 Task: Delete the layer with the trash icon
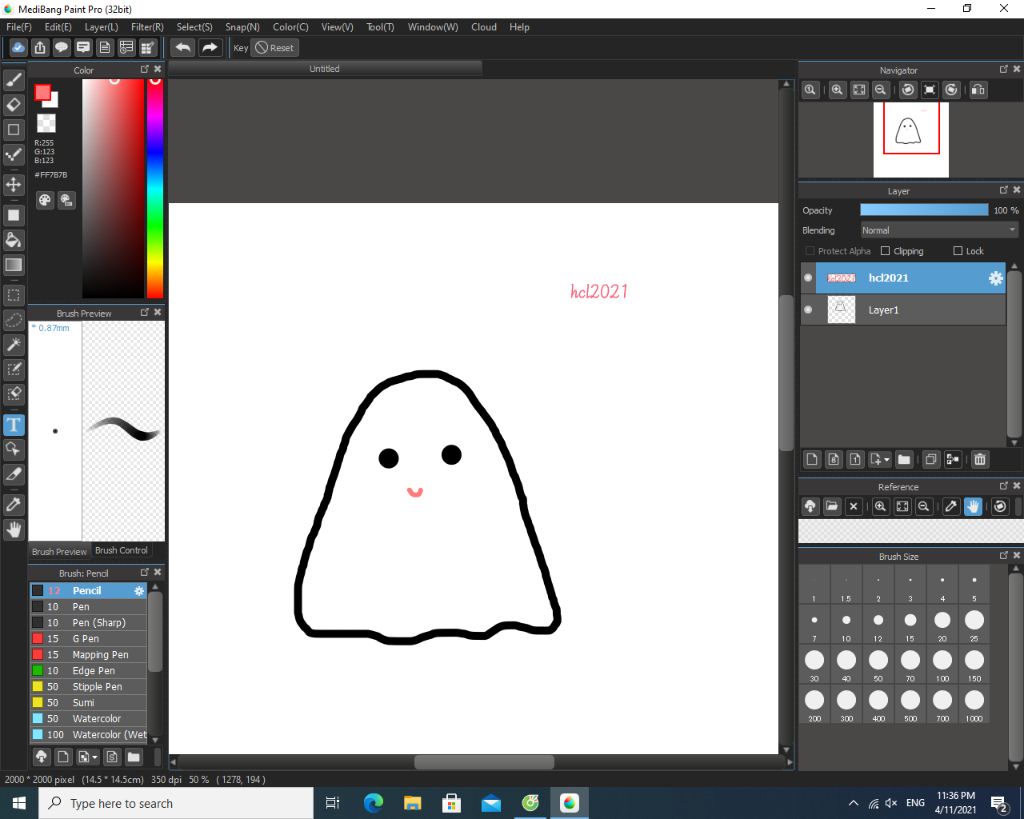coord(980,460)
